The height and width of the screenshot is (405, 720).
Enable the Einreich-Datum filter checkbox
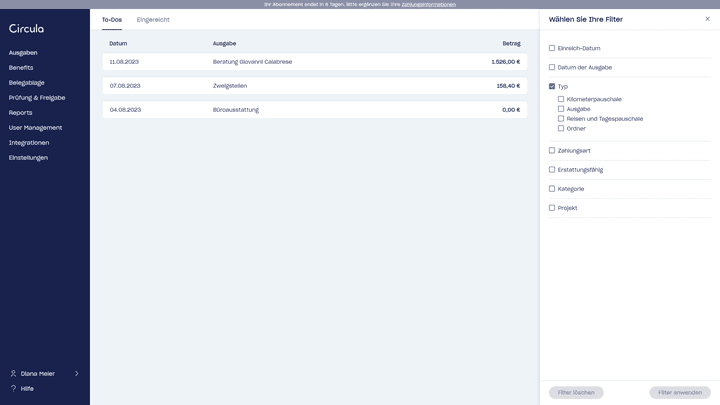click(x=552, y=48)
